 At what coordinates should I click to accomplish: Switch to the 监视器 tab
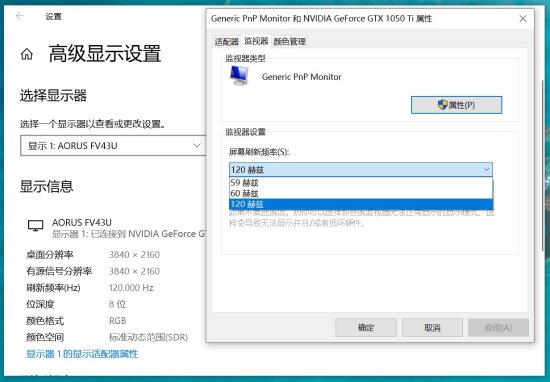tap(256, 41)
